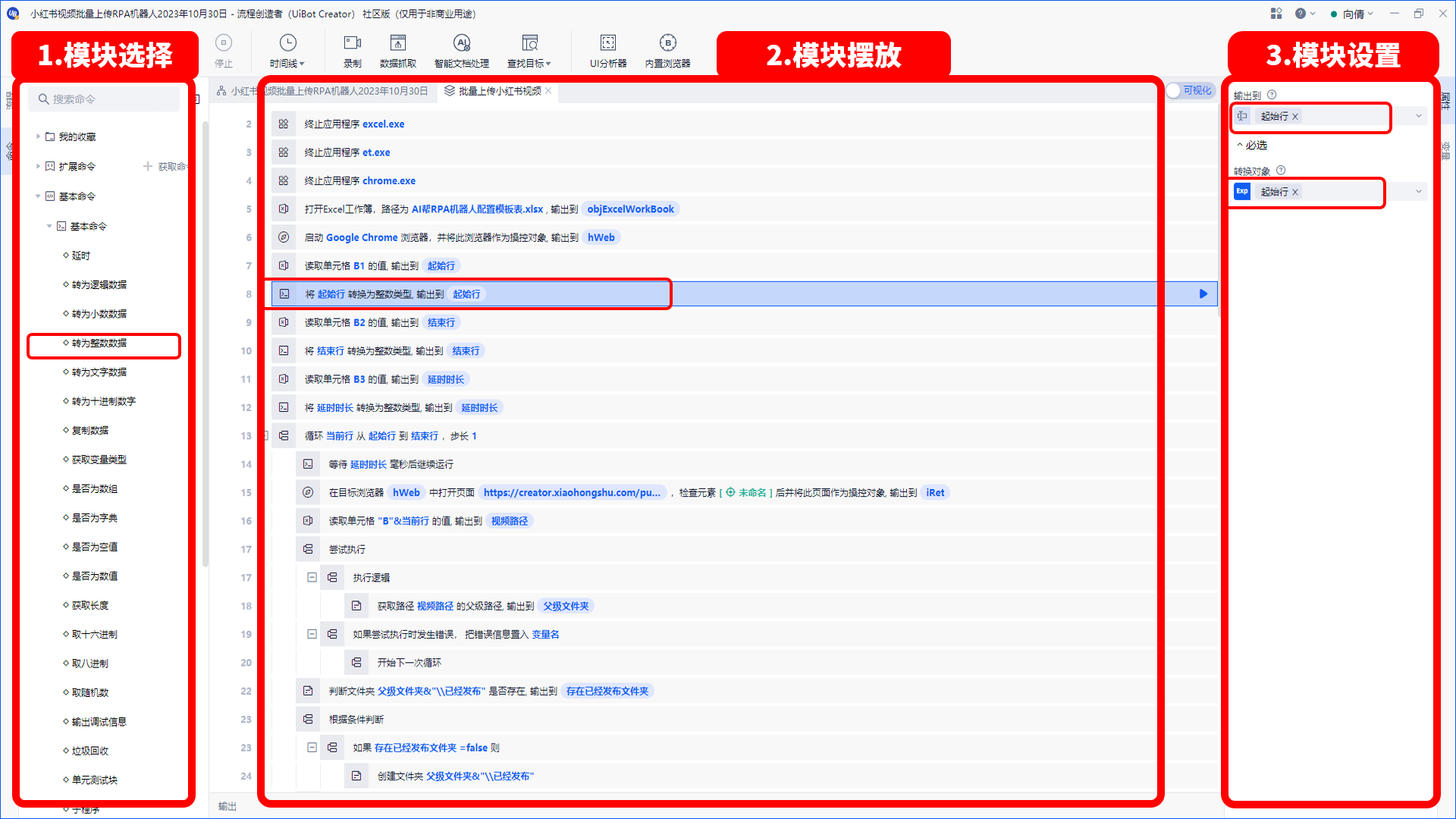Open the help question-mark menu in title bar
Image resolution: width=1456 pixels, height=819 pixels.
(1305, 14)
